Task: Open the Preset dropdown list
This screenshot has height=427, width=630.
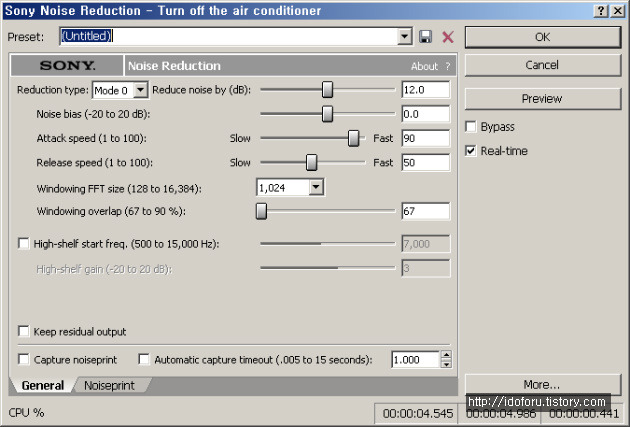Action: [x=405, y=37]
